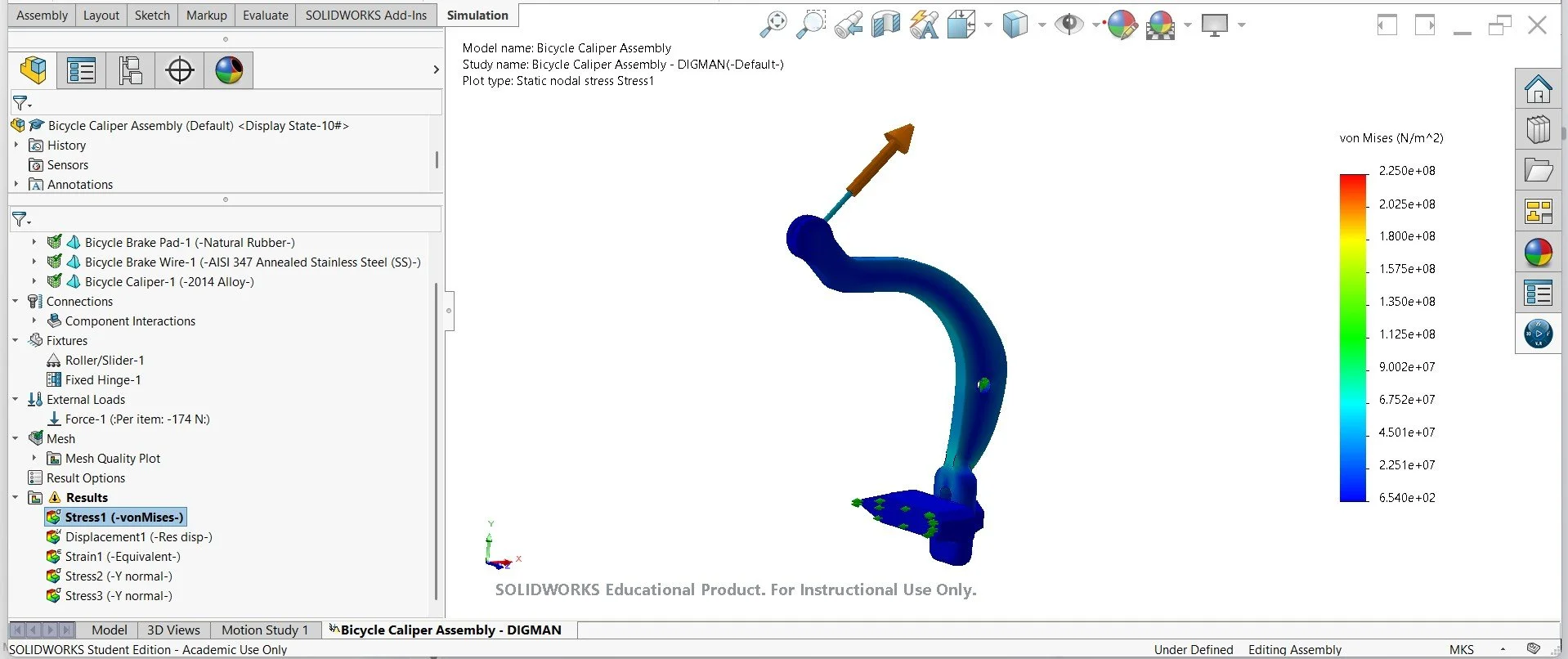Open the DisplayManager color ball tab
Screen dimensions: 1568x659
229,70
